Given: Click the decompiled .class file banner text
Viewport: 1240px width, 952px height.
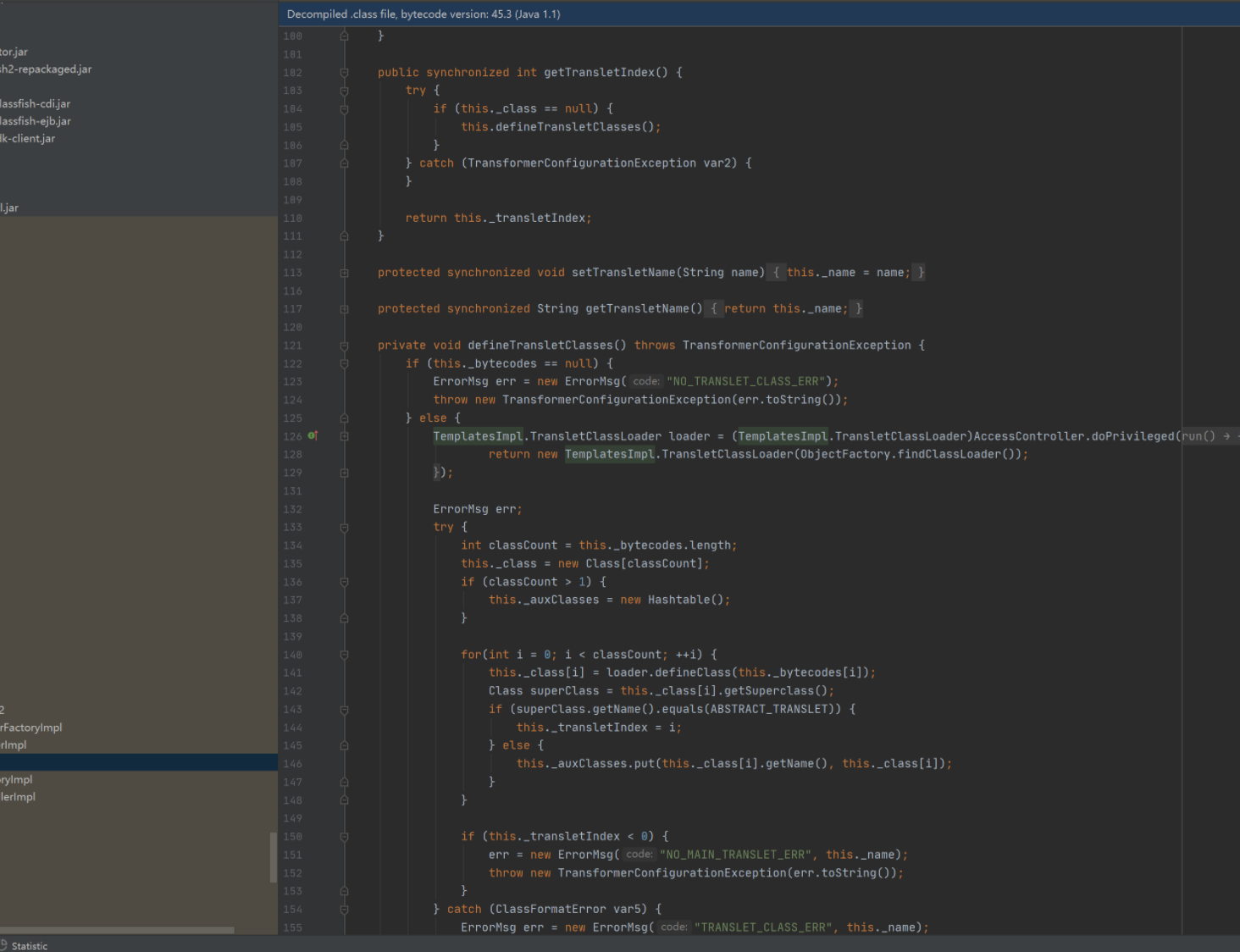Looking at the screenshot, I should [x=423, y=14].
